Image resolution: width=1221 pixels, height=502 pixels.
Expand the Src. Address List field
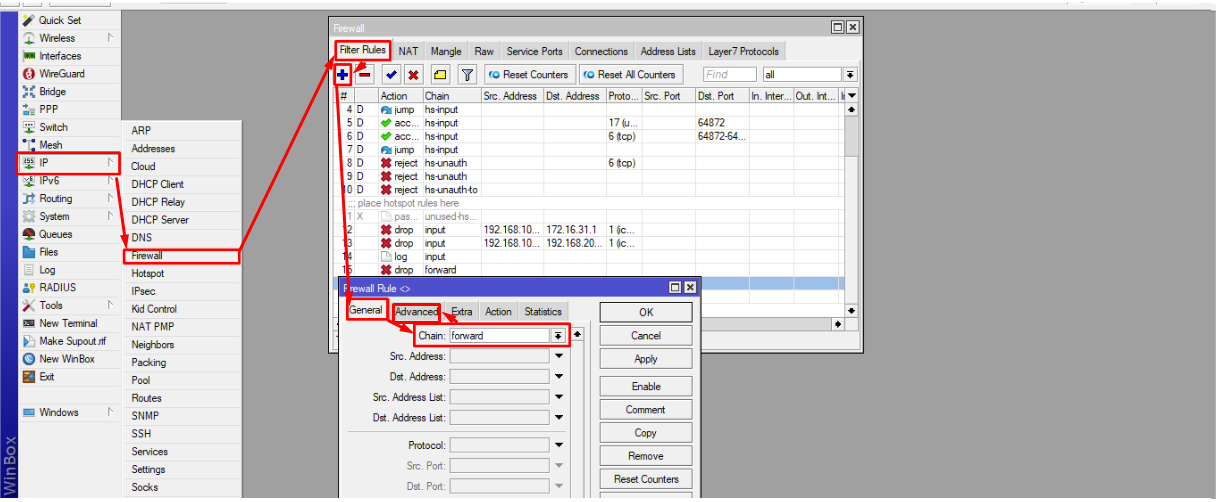point(559,398)
